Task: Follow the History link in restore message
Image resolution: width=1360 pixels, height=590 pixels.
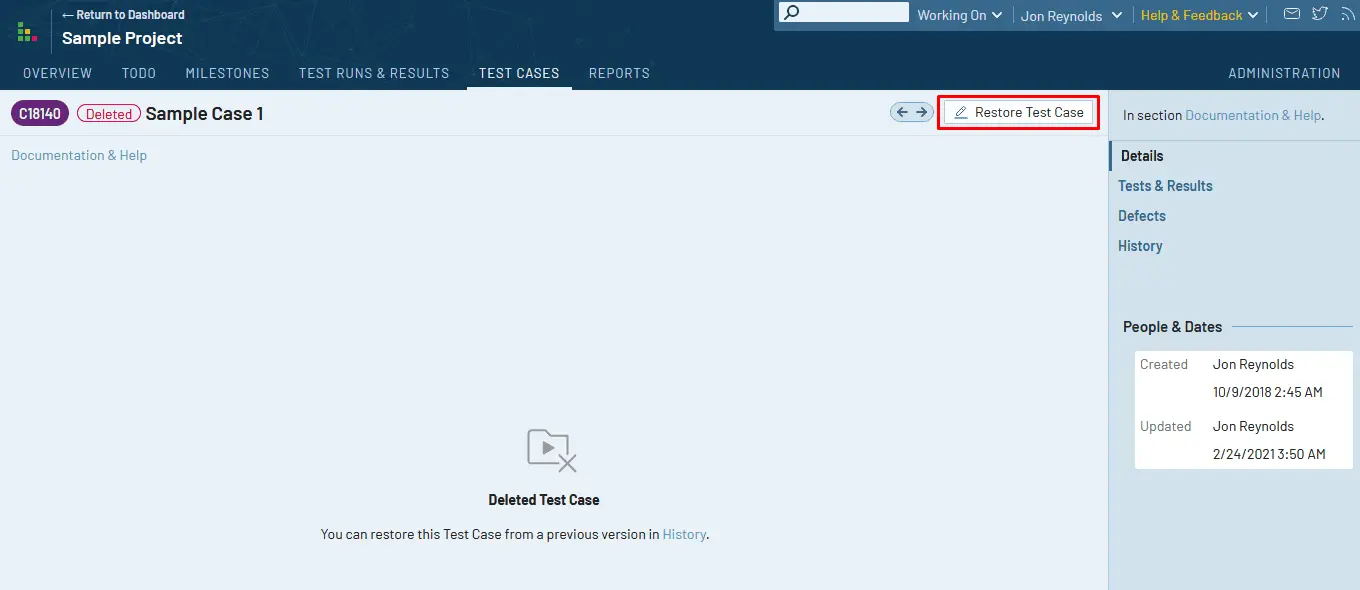Action: pyautogui.click(x=684, y=534)
